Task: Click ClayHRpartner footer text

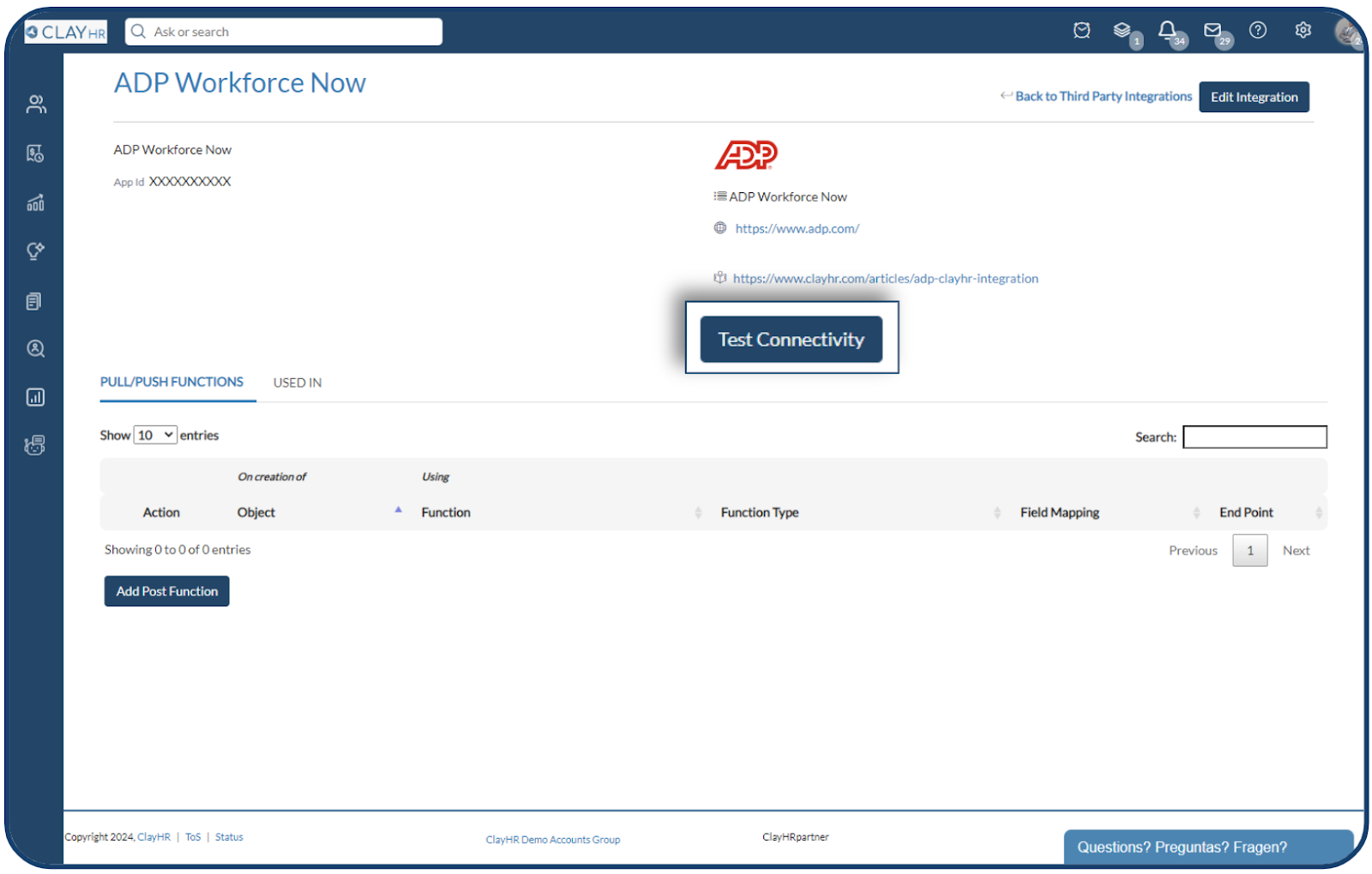Action: point(796,837)
